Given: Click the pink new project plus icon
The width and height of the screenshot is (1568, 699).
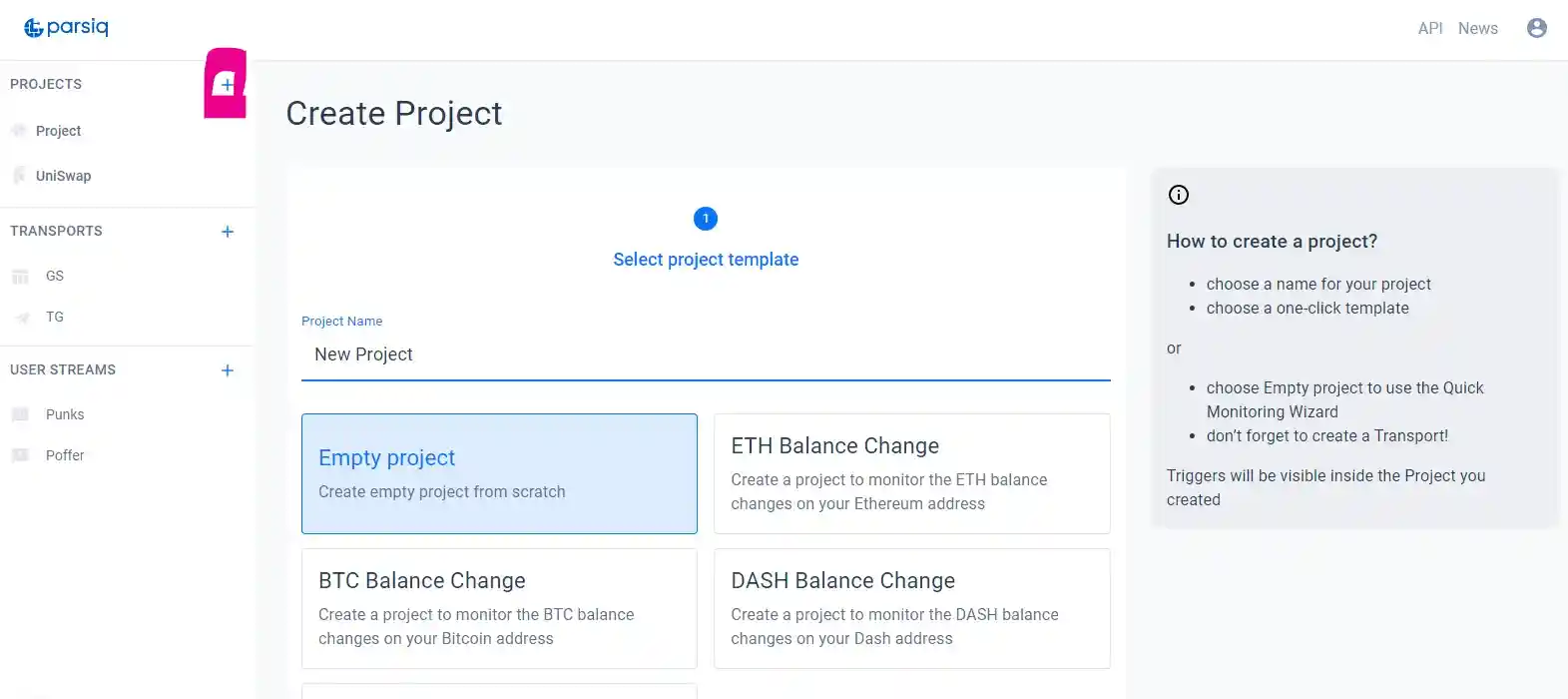Looking at the screenshot, I should [225, 85].
